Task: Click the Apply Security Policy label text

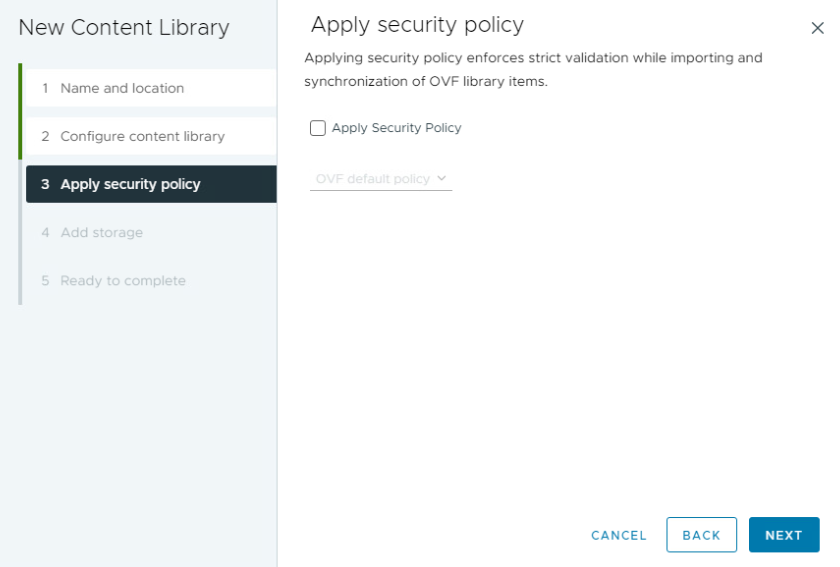Action: [x=396, y=128]
